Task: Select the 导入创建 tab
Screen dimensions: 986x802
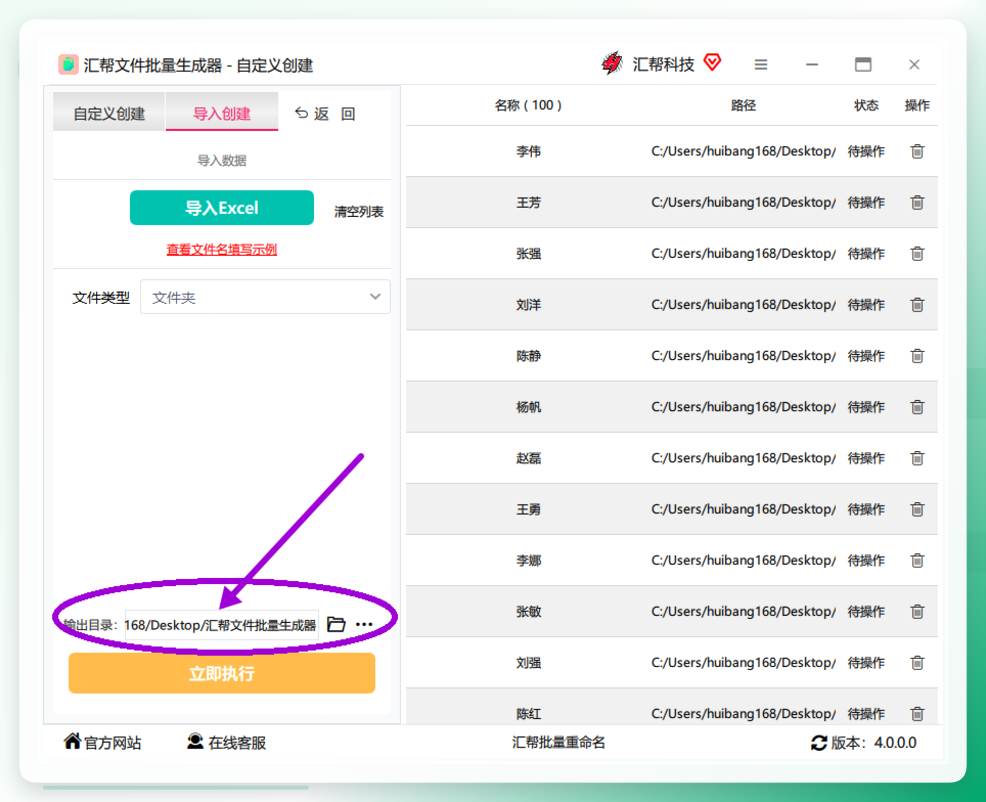Action: point(221,113)
